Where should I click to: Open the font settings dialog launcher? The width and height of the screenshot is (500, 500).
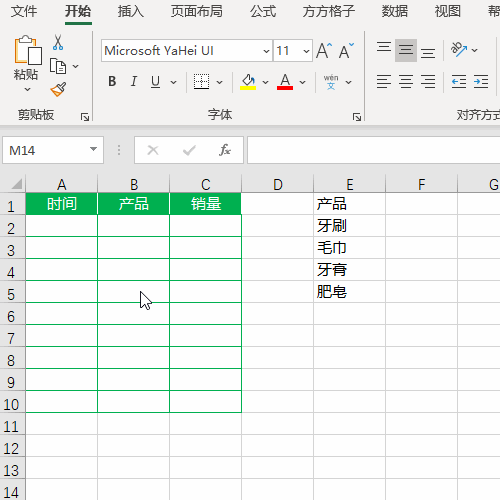point(357,117)
